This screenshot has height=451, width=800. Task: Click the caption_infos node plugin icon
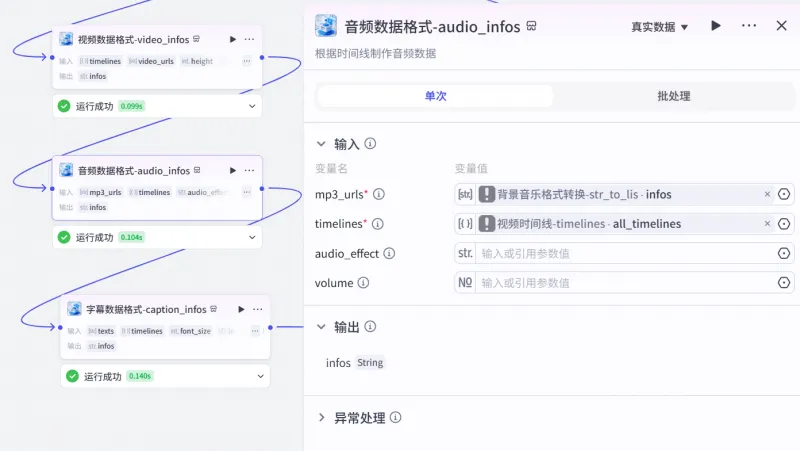click(x=74, y=309)
